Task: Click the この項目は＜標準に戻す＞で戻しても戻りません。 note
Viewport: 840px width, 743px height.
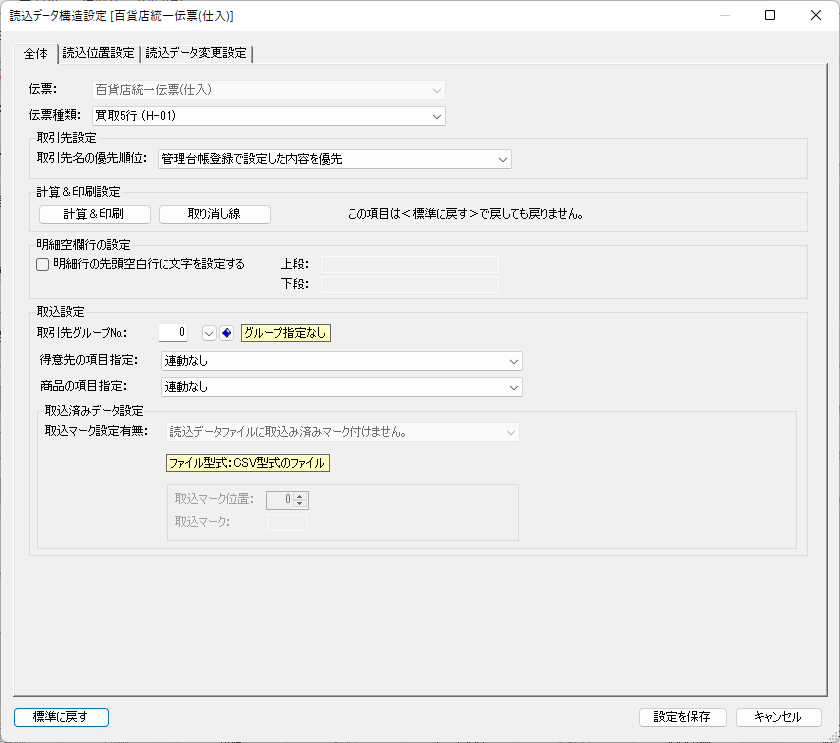Action: tap(466, 214)
